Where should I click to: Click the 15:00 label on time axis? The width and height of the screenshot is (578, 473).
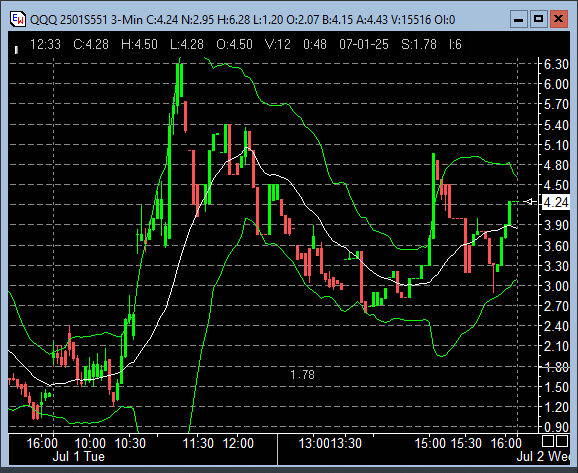pos(430,443)
